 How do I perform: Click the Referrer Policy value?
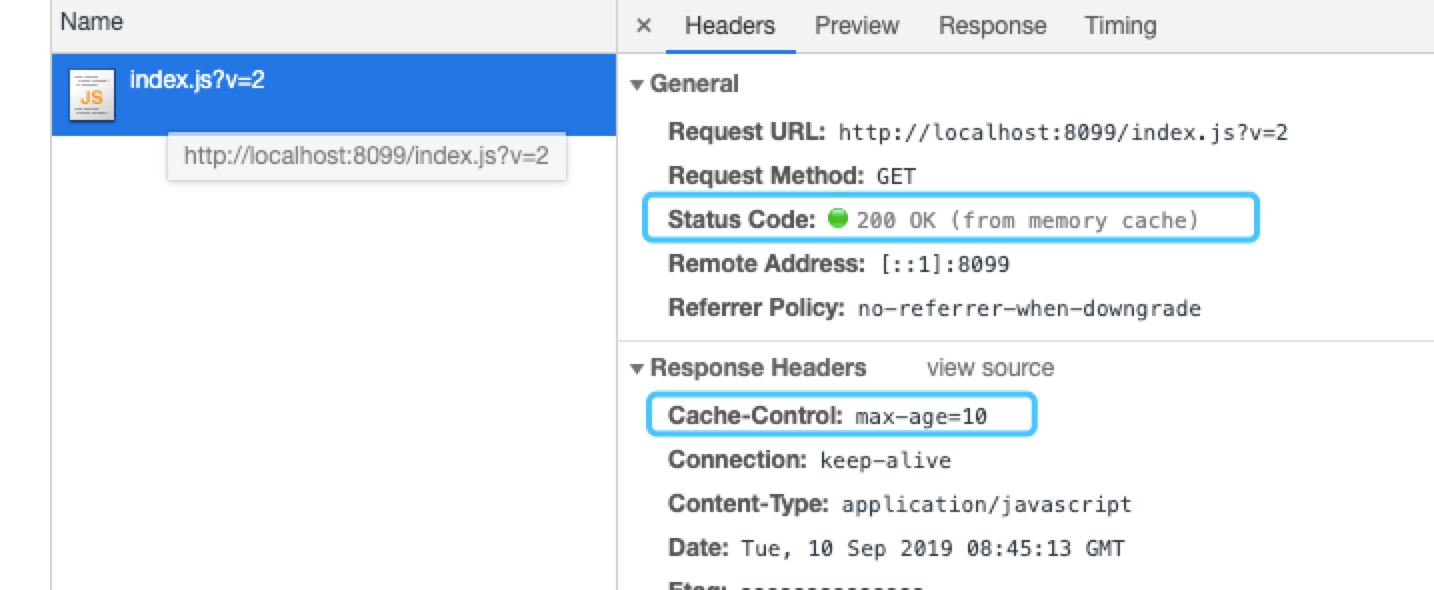pyautogui.click(x=1029, y=309)
